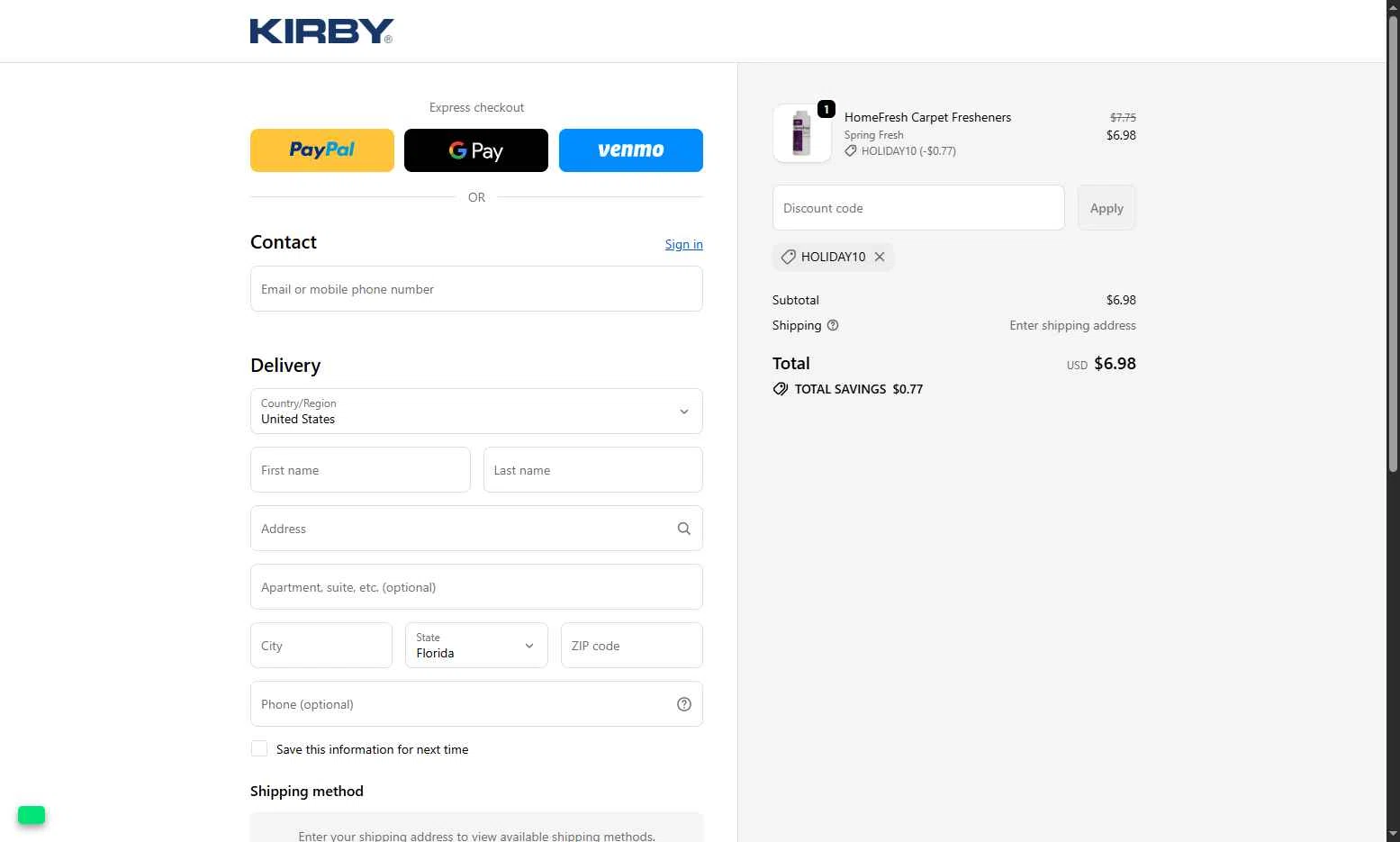Click into the City field
Image resolution: width=1400 pixels, height=842 pixels.
click(321, 646)
